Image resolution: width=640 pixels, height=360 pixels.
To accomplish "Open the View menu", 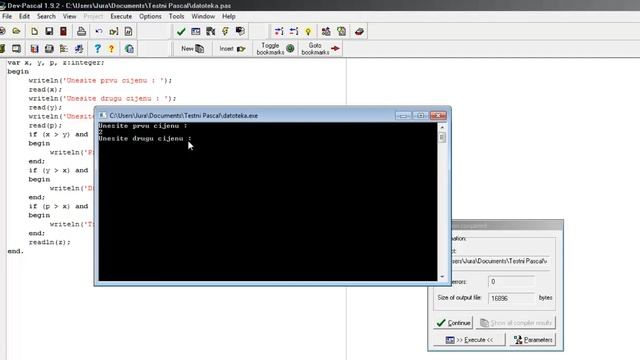I will coord(69,16).
